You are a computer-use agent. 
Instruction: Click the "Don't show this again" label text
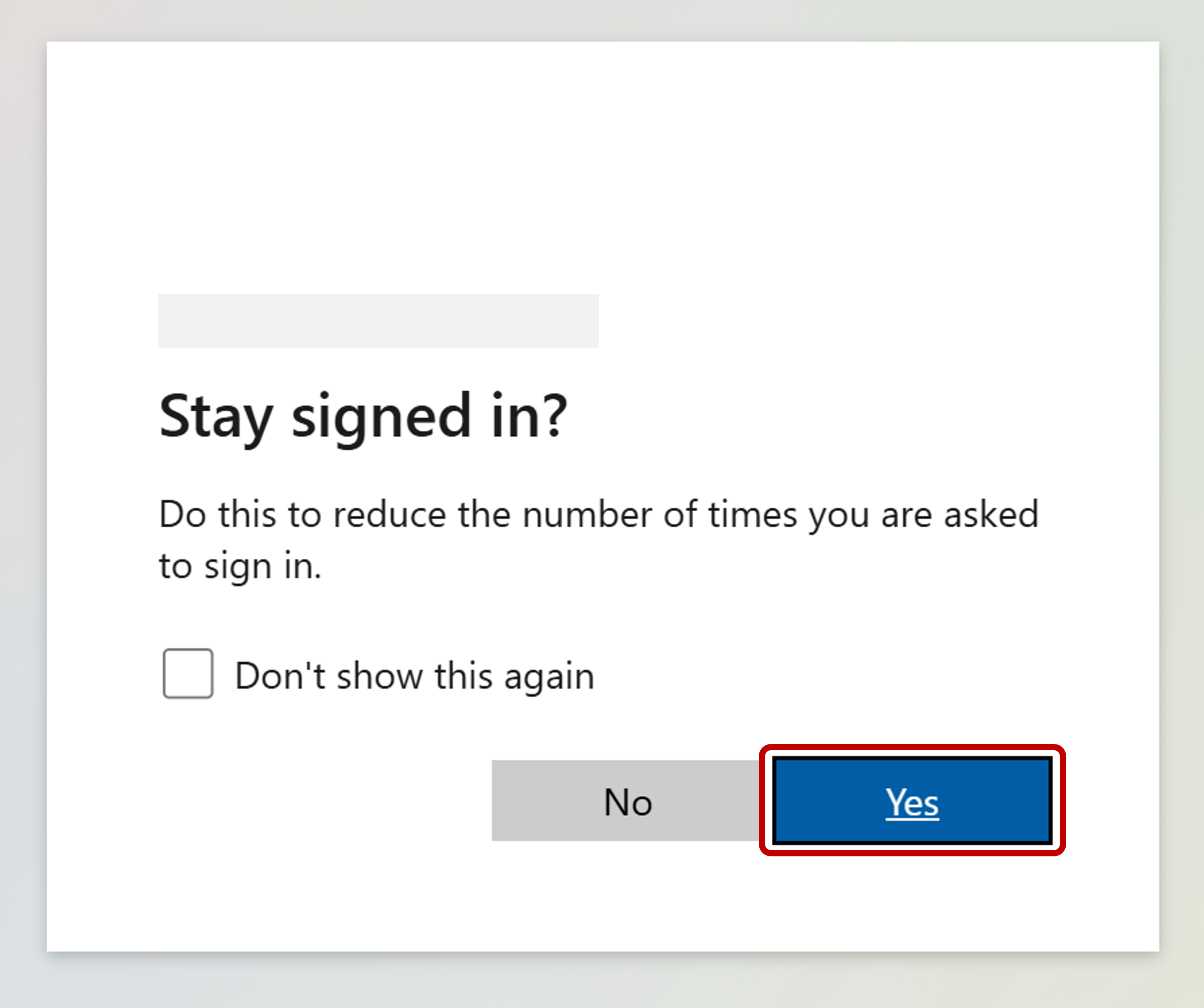[414, 675]
